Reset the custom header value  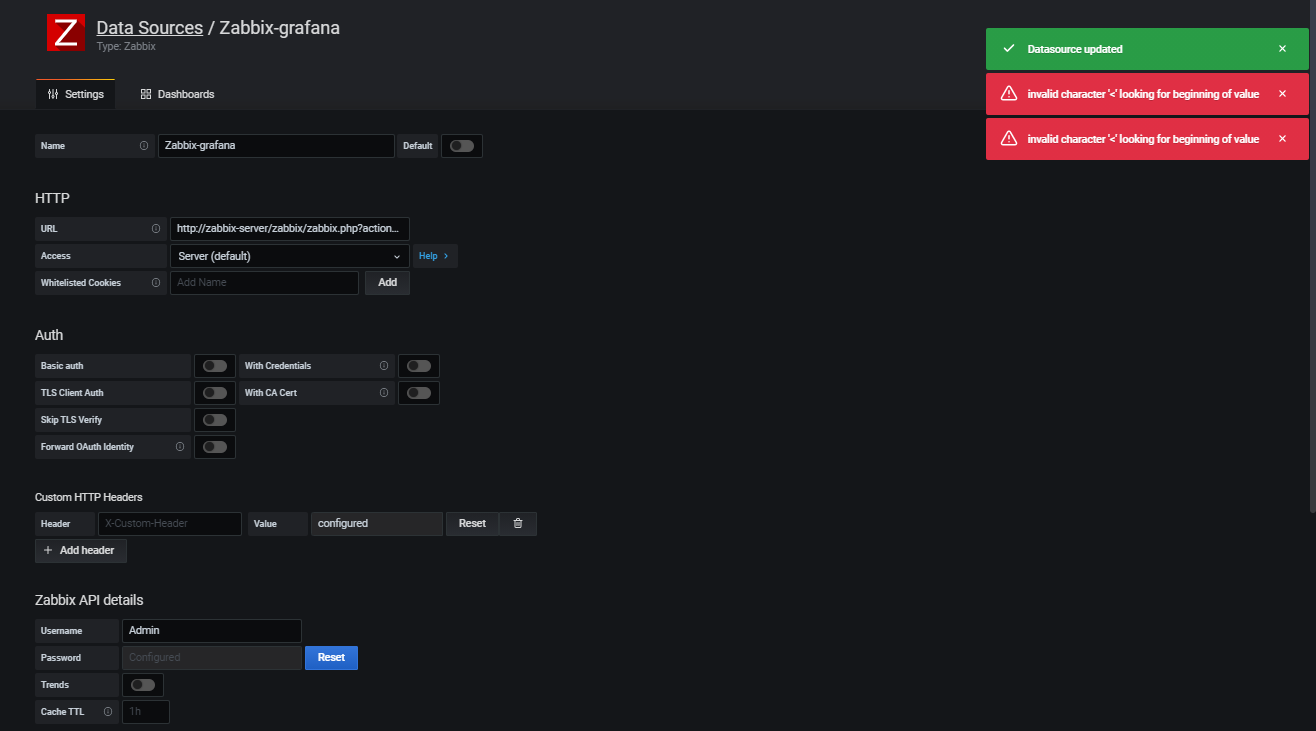click(472, 524)
